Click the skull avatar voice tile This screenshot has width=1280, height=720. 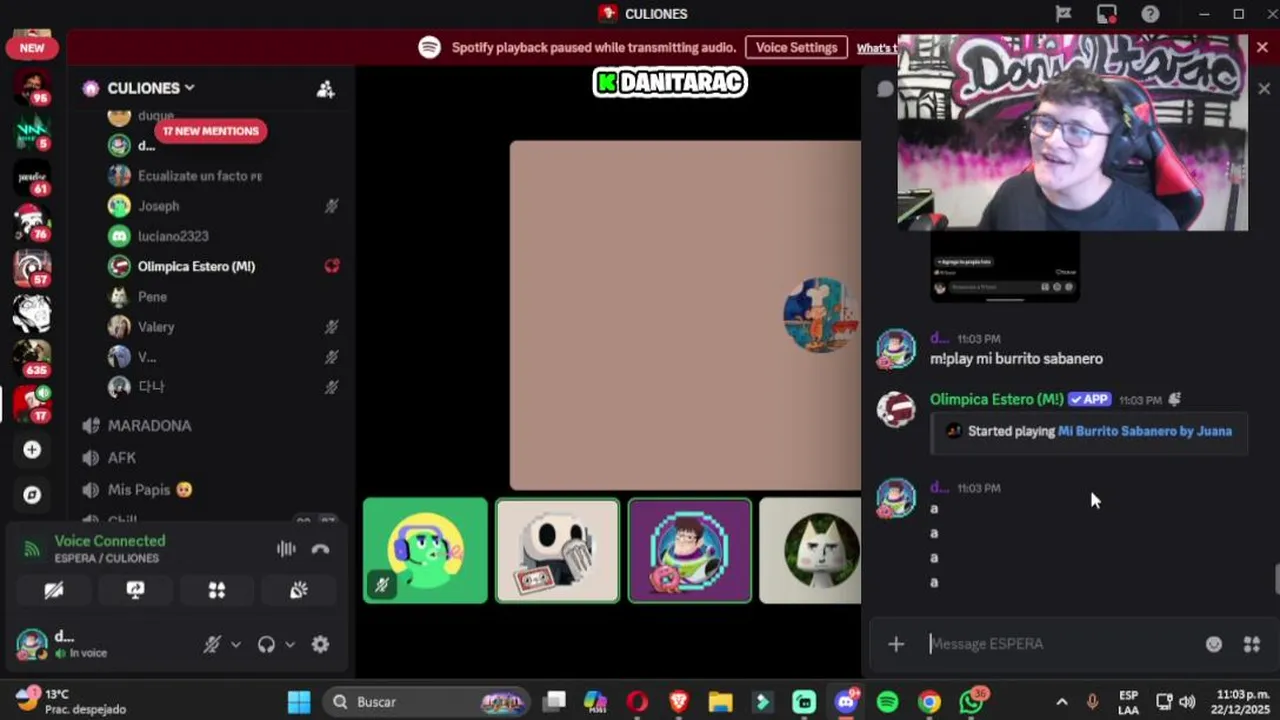point(557,551)
